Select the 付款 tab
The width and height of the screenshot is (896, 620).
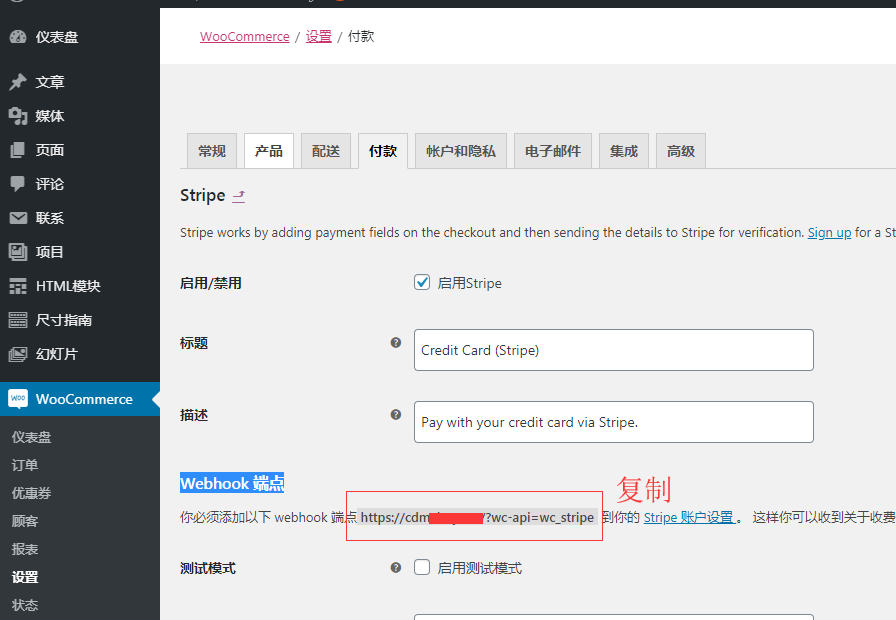click(x=383, y=151)
